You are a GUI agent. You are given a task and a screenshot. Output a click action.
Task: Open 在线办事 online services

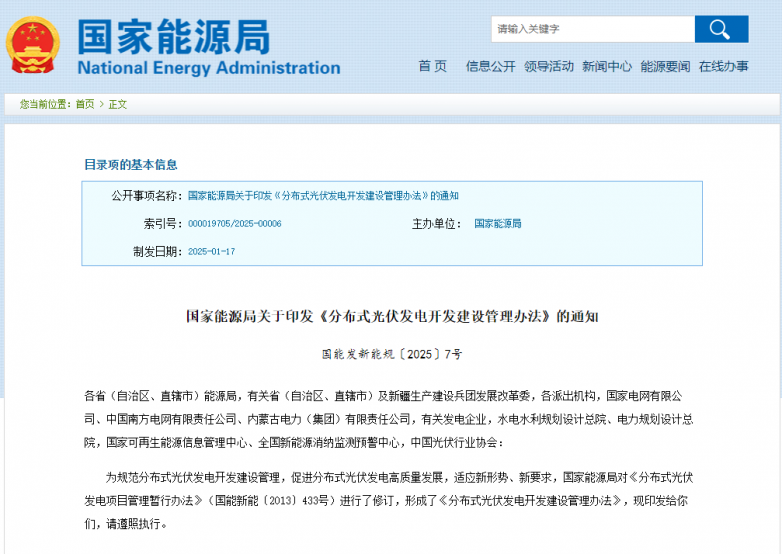point(723,67)
